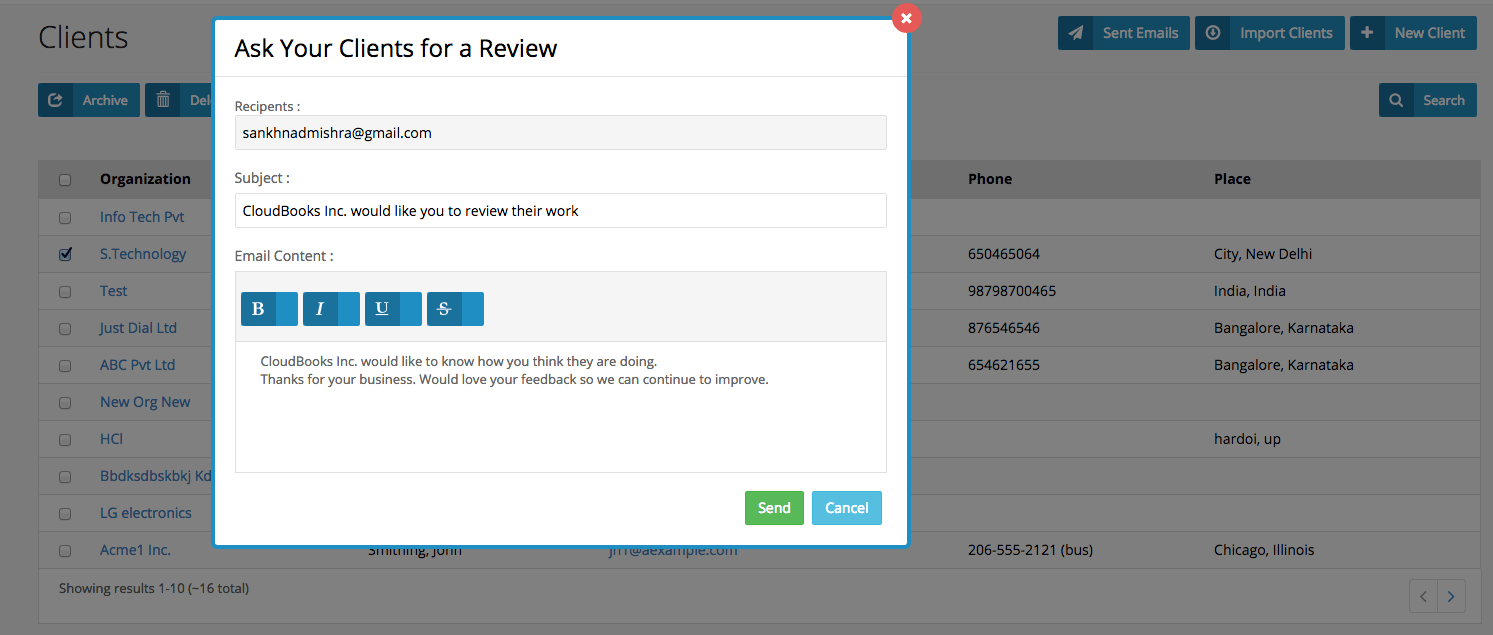Image resolution: width=1493 pixels, height=635 pixels.
Task: Toggle Underline formatting in email editor
Action: point(382,309)
